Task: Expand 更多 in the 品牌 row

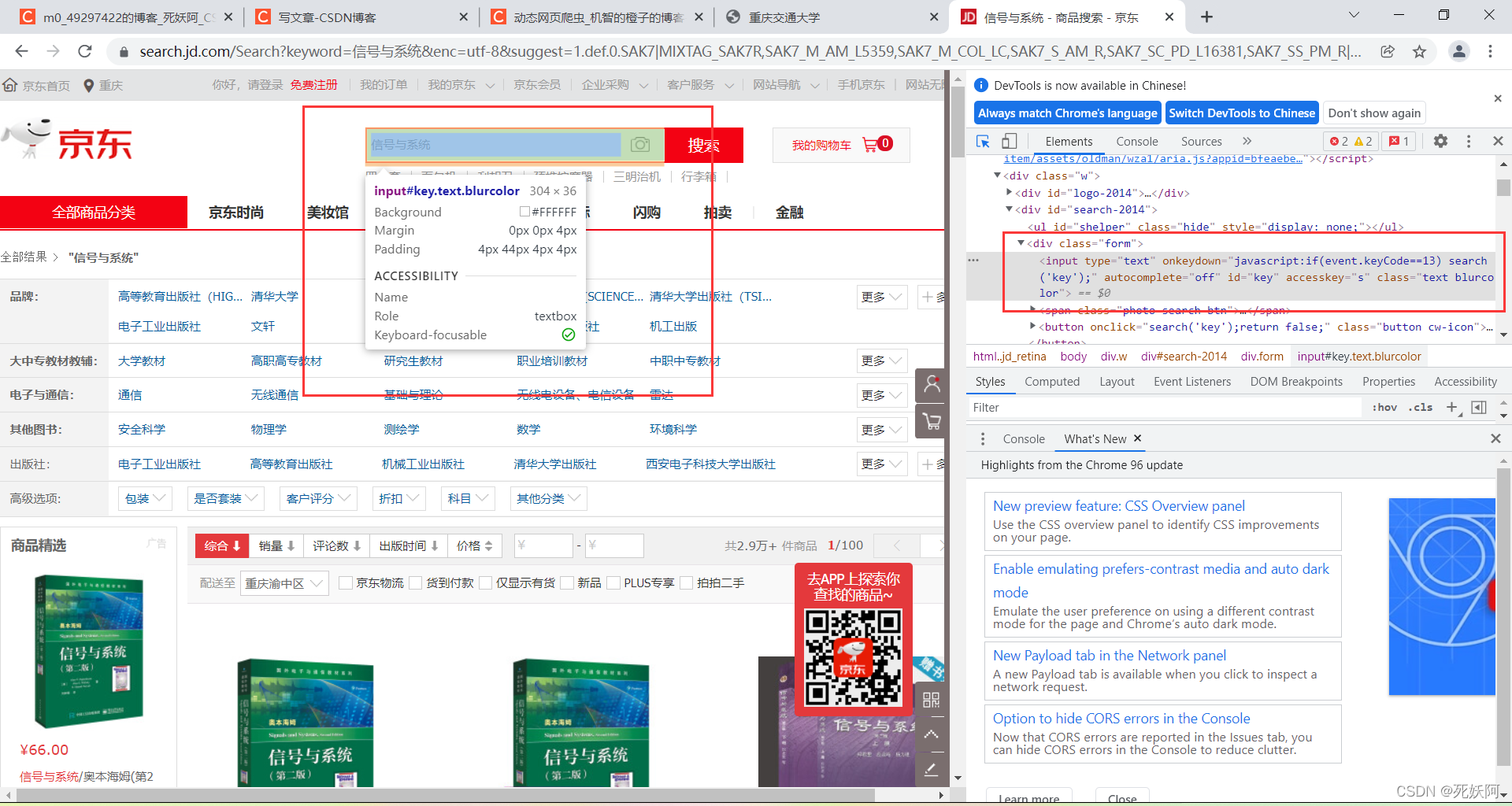Action: click(x=882, y=297)
